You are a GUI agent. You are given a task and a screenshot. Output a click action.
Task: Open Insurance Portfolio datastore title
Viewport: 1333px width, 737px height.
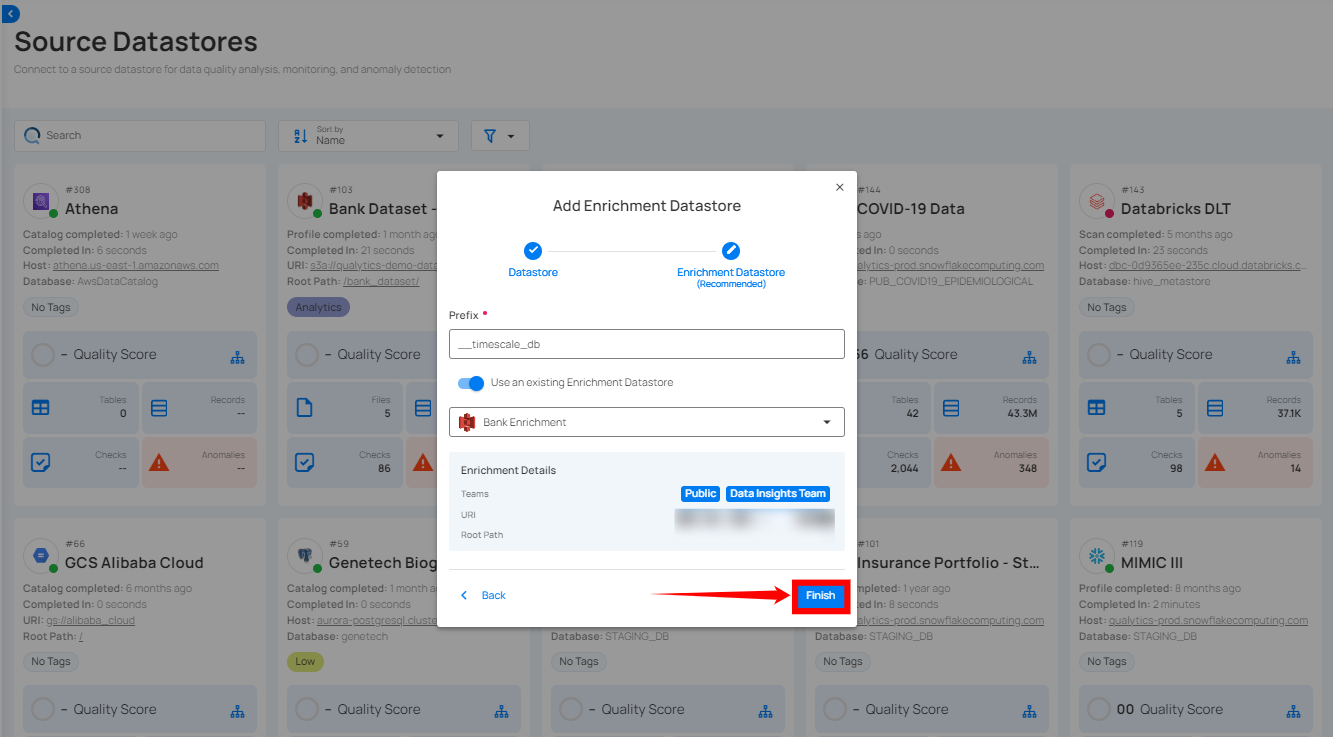click(950, 563)
